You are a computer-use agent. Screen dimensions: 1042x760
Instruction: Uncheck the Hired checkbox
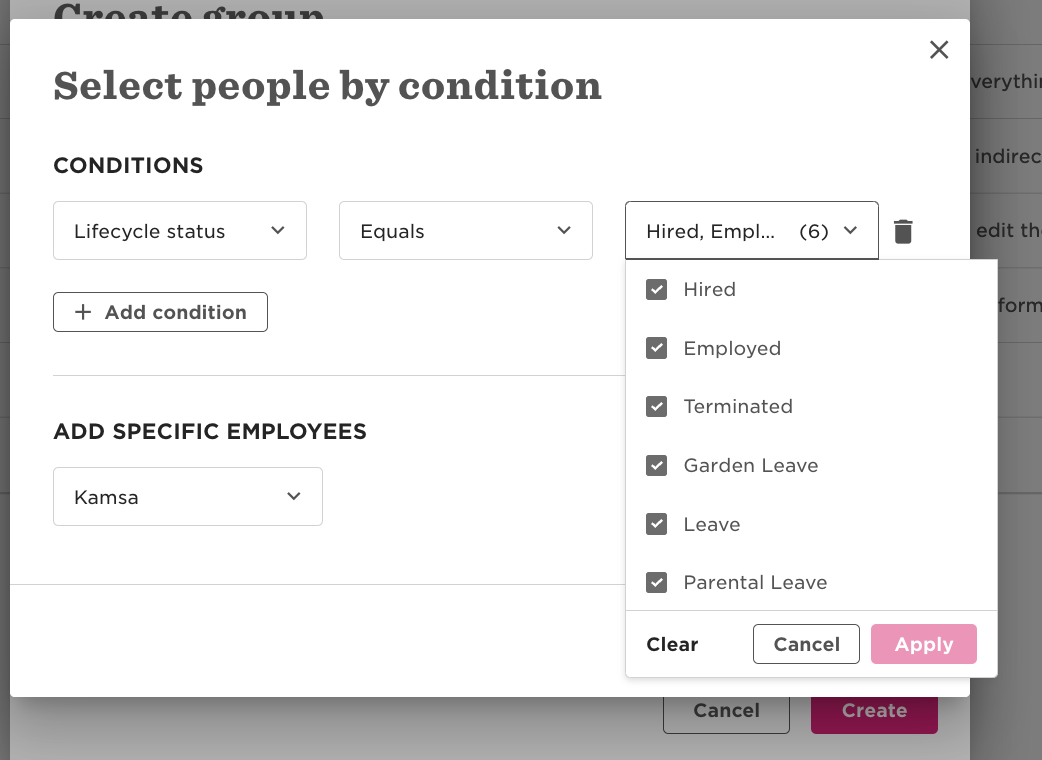click(657, 290)
